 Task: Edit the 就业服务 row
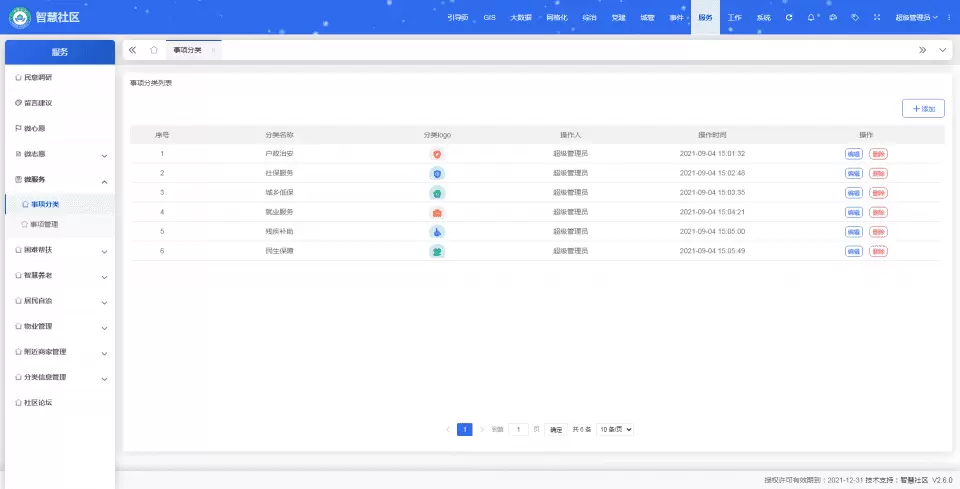pyautogui.click(x=853, y=212)
